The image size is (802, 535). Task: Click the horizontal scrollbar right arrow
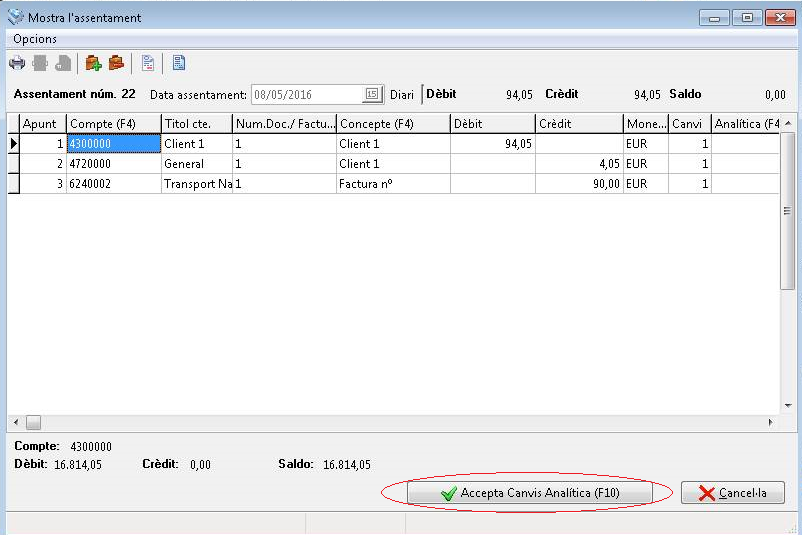pyautogui.click(x=770, y=422)
